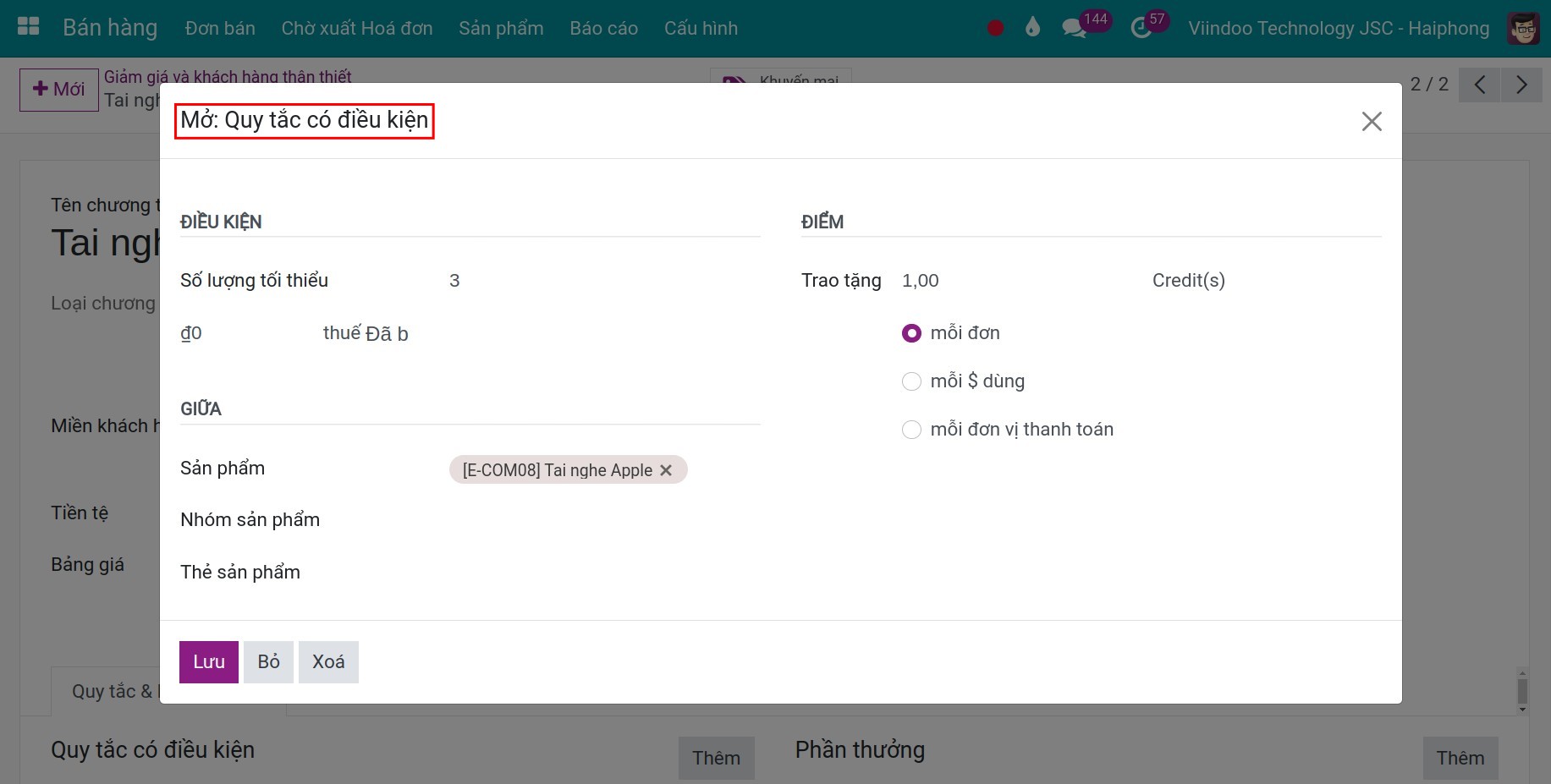Open the user avatar menu
Viewport: 1551px width, 784px height.
pyautogui.click(x=1523, y=28)
